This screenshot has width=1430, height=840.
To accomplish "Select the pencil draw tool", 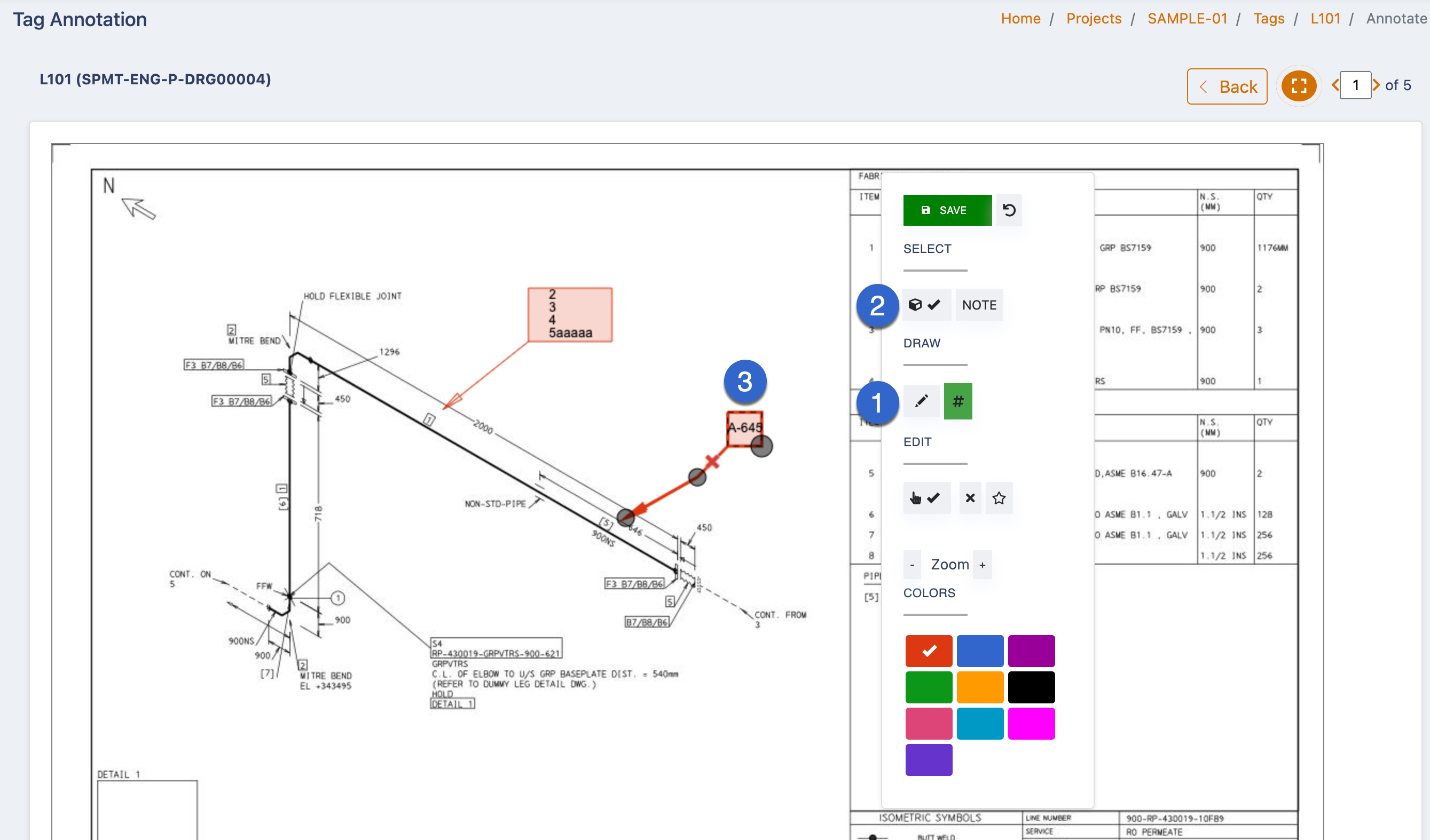I will (x=921, y=401).
